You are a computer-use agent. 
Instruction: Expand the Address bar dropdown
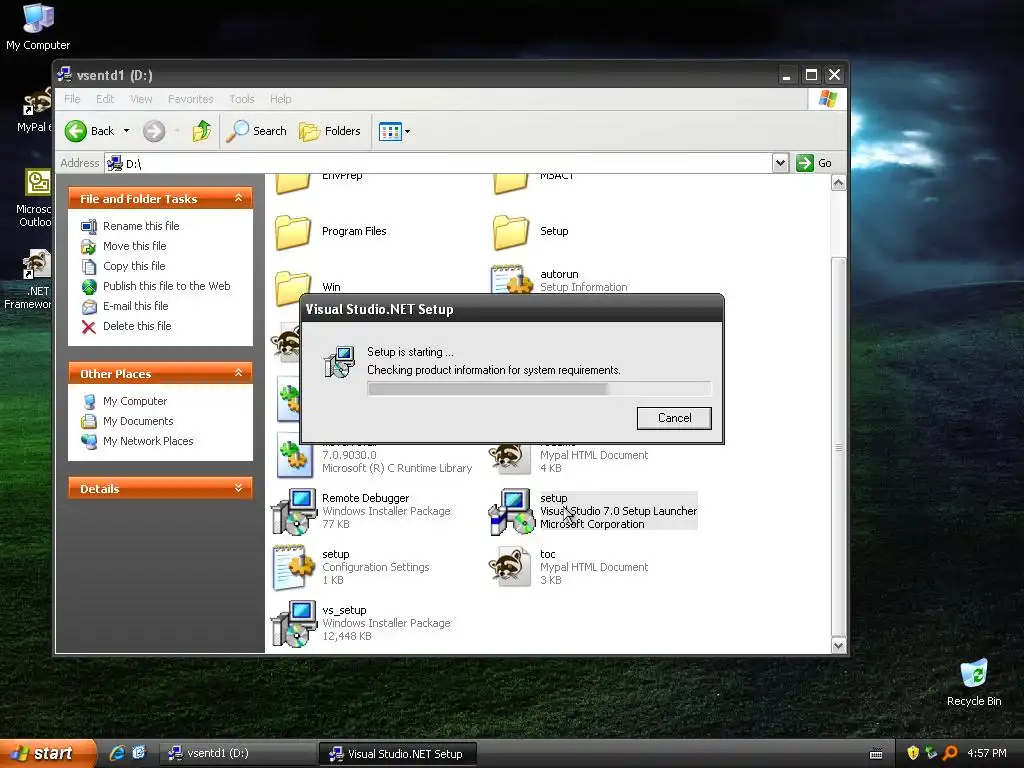click(x=780, y=163)
